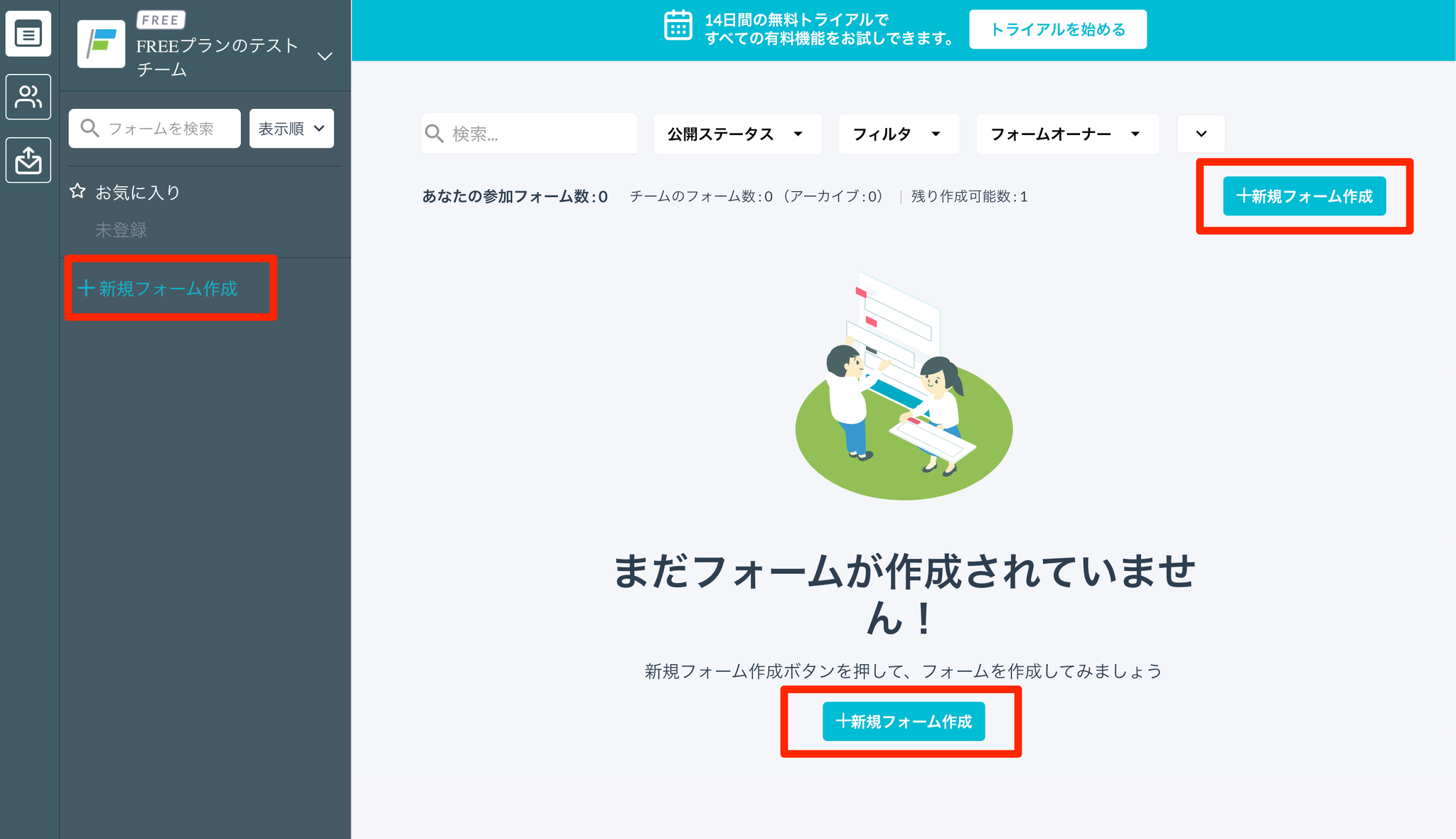
Task: Click top-right 新規フォーム作成 button
Action: pos(1304,196)
